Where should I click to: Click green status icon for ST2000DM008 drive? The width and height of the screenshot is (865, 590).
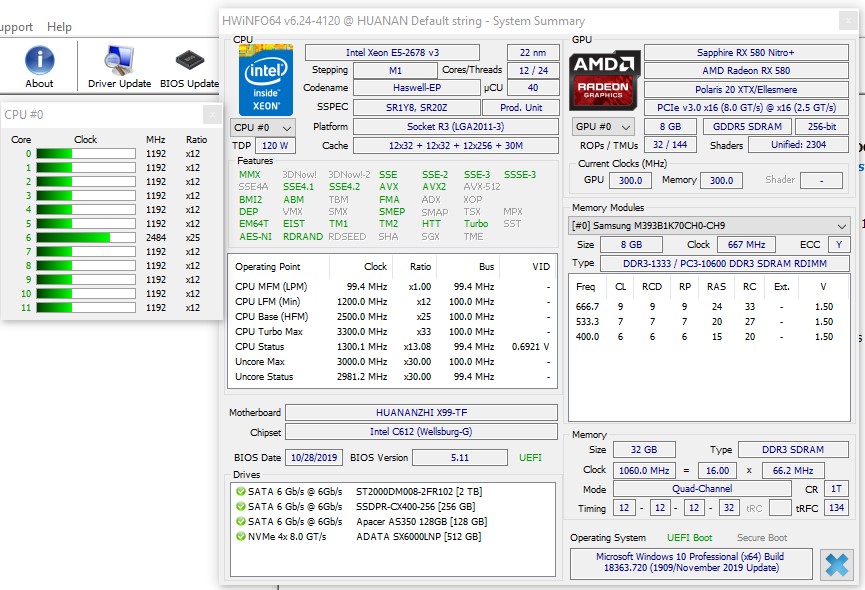click(x=241, y=491)
